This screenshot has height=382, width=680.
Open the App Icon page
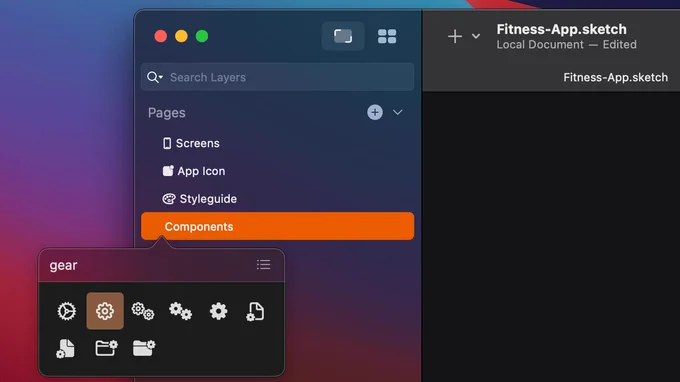pos(278,171)
